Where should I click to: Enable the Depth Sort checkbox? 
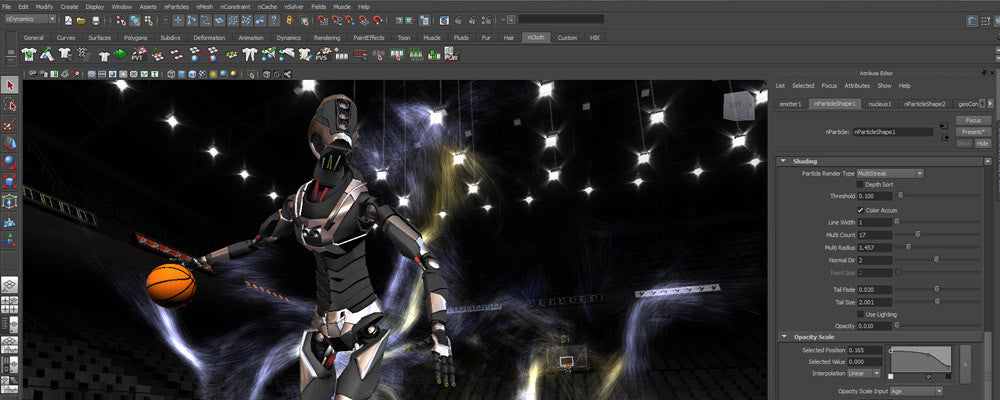pyautogui.click(x=860, y=184)
